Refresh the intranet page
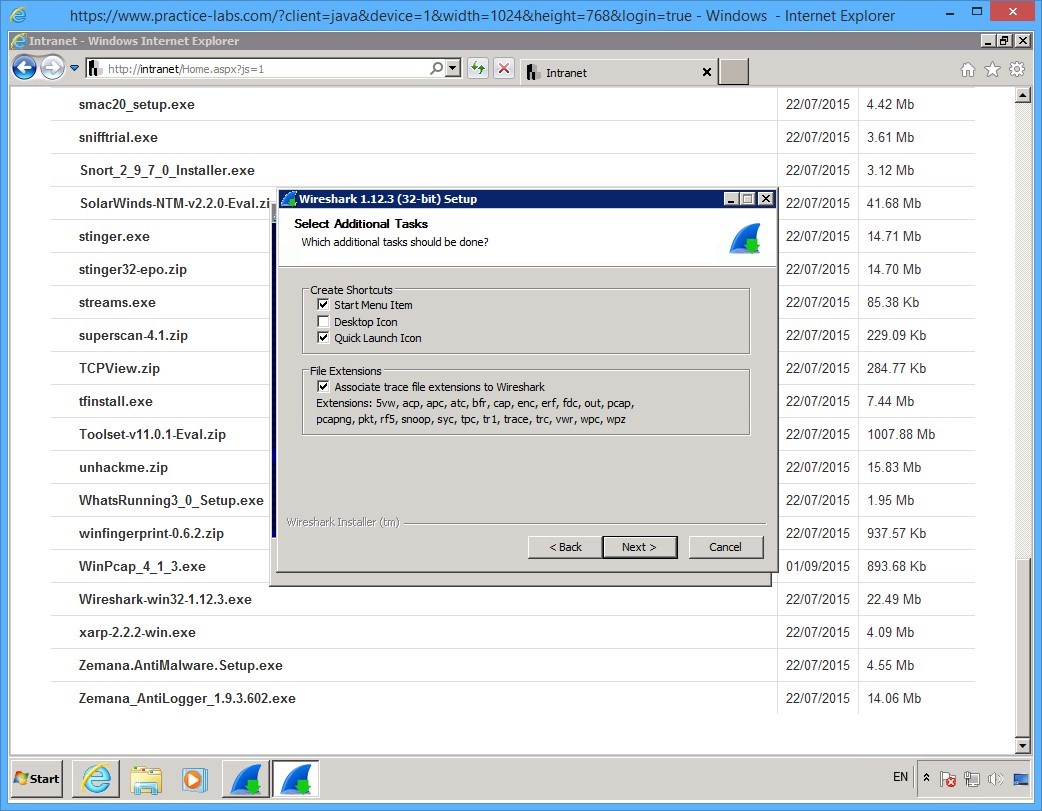 pyautogui.click(x=478, y=68)
